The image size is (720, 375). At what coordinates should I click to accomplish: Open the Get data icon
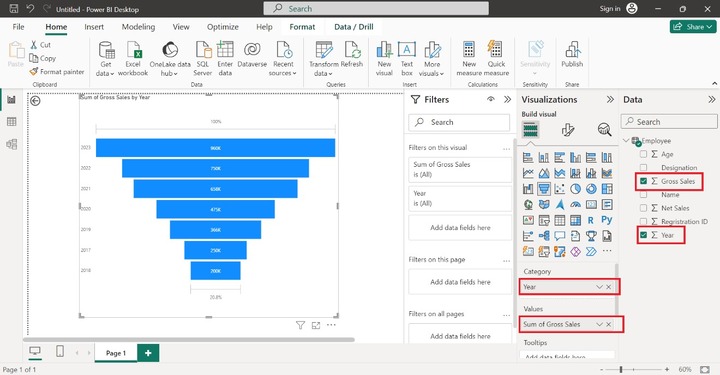coord(106,59)
